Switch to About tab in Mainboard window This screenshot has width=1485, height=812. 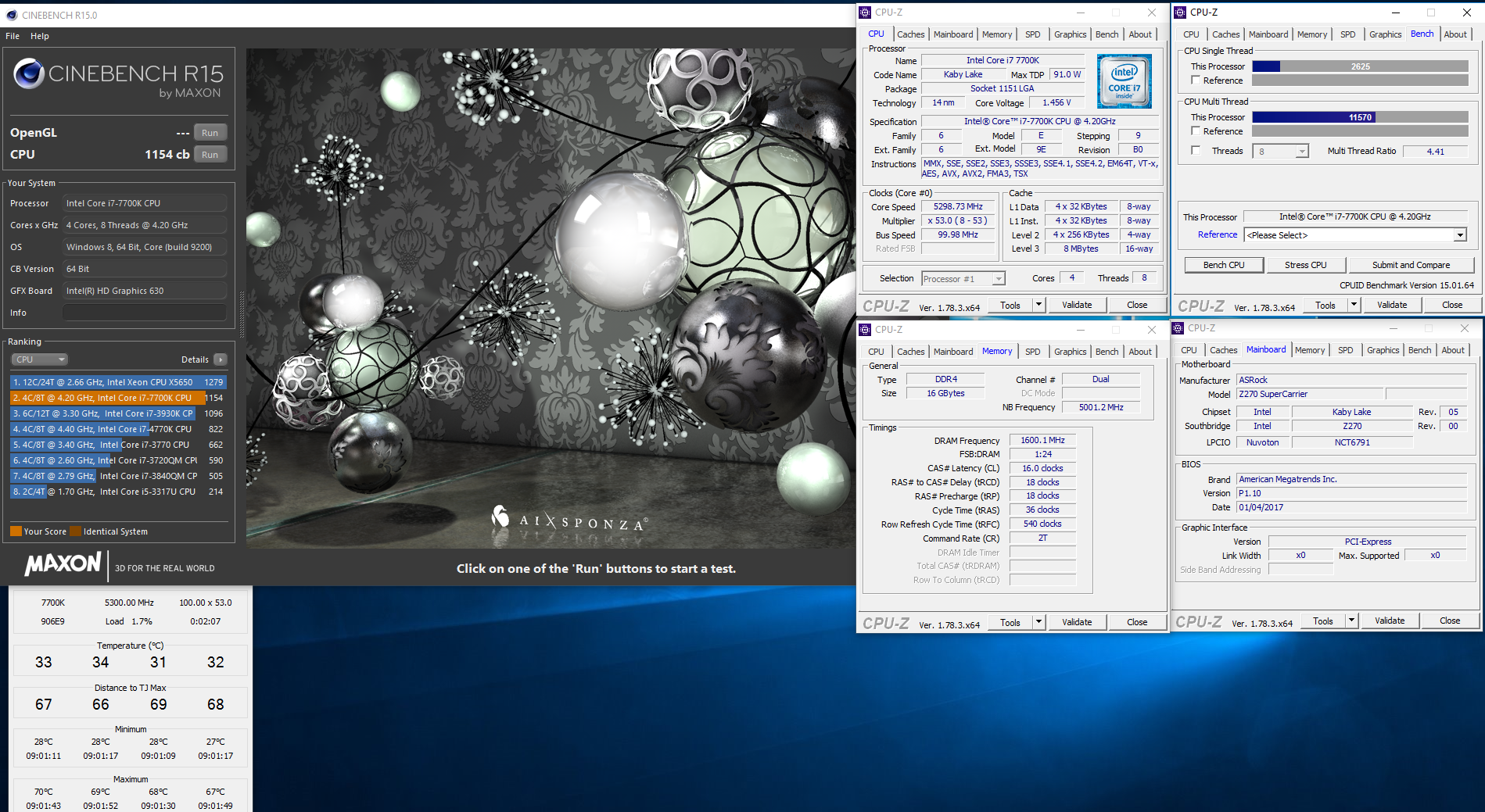[x=1453, y=350]
